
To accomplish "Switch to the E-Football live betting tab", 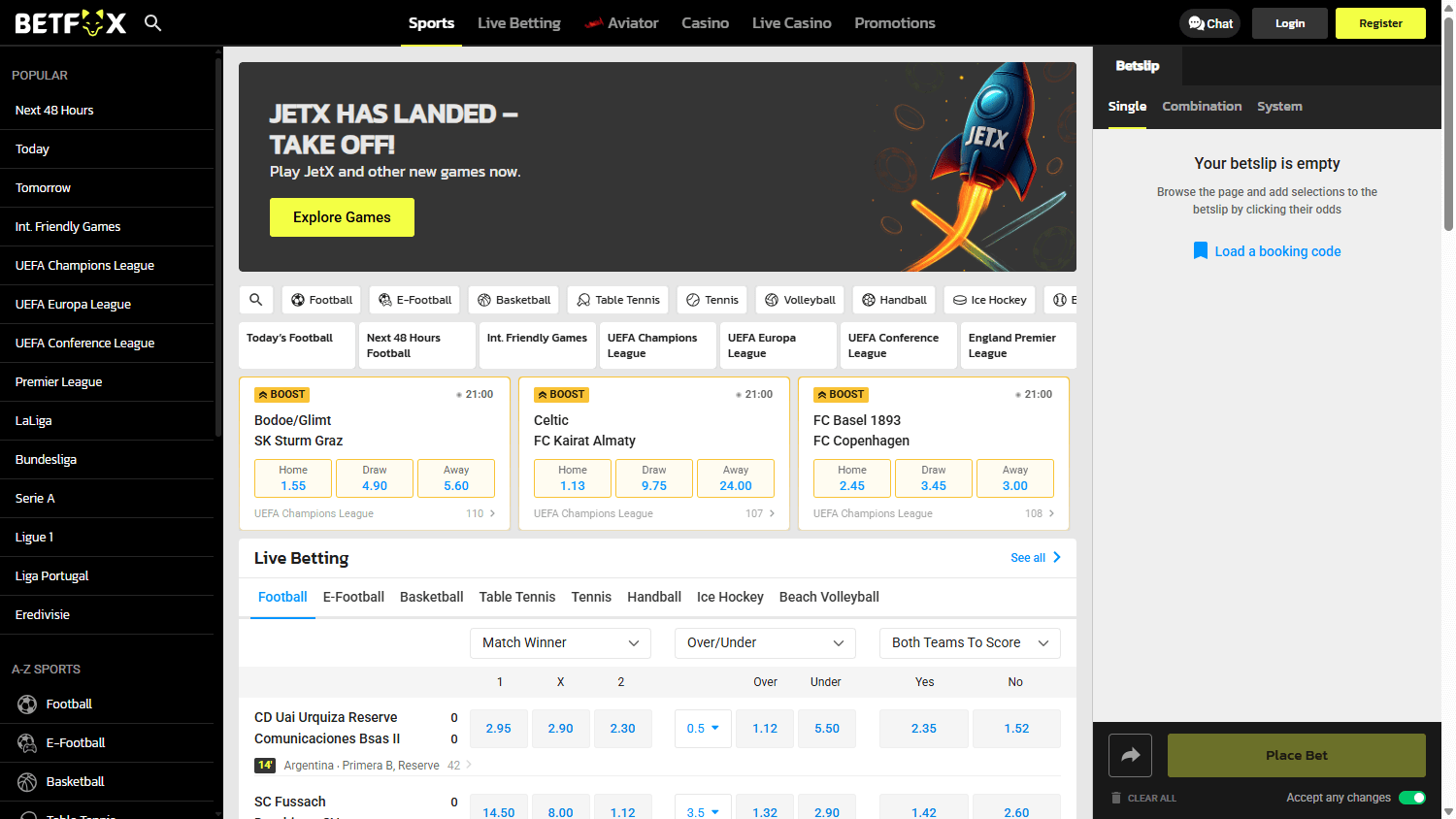I will (353, 597).
